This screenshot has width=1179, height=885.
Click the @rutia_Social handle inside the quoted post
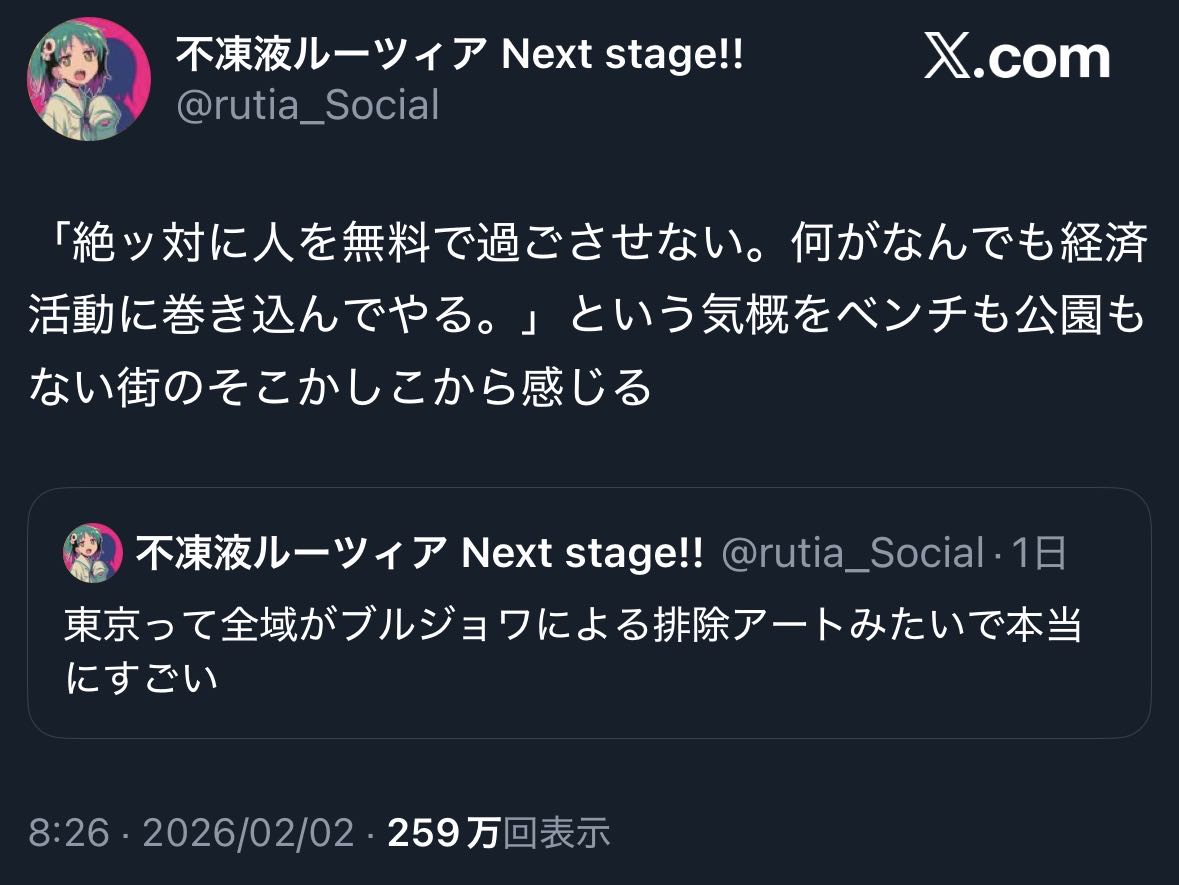coord(852,553)
